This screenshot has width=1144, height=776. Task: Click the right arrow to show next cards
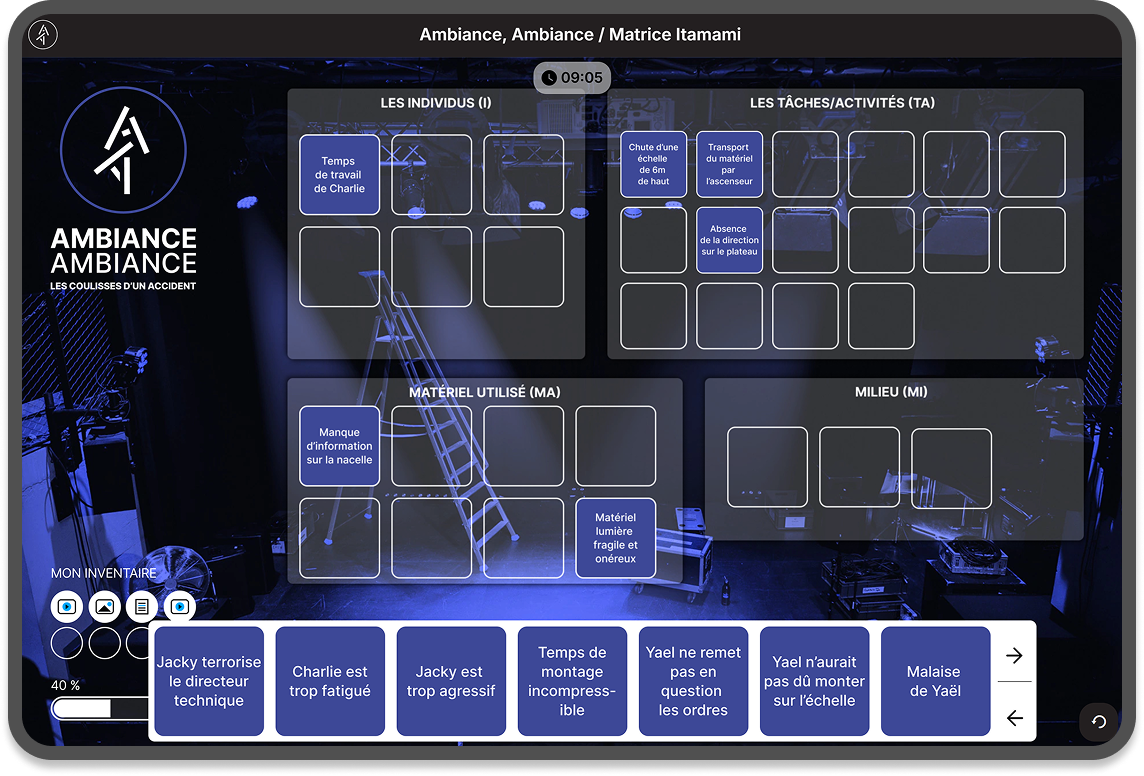coord(1014,655)
